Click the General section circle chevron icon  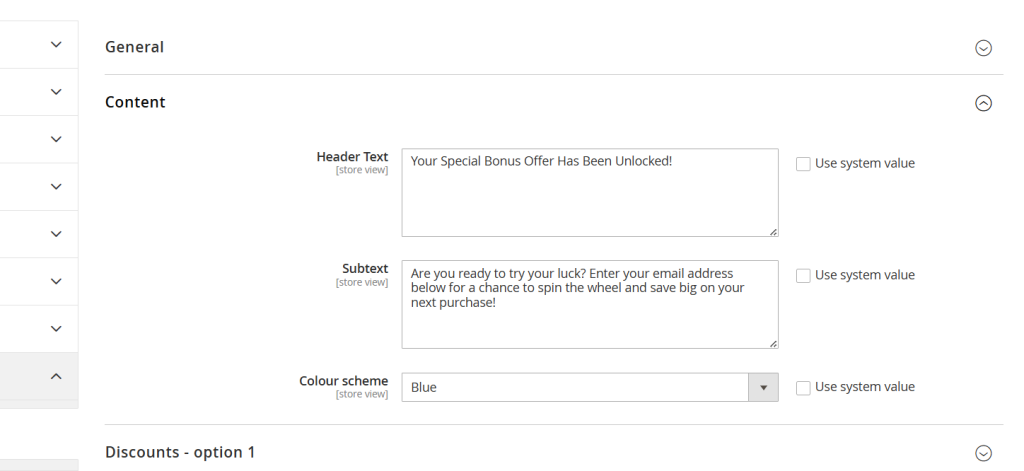(983, 48)
